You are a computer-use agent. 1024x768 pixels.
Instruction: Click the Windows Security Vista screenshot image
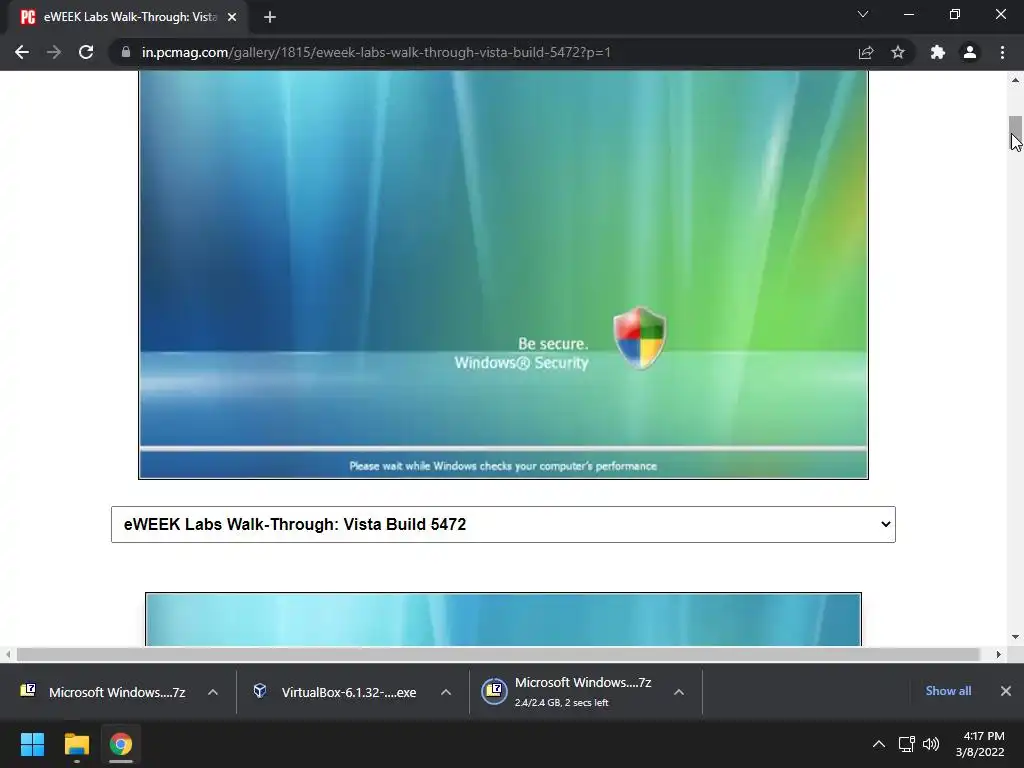point(504,274)
